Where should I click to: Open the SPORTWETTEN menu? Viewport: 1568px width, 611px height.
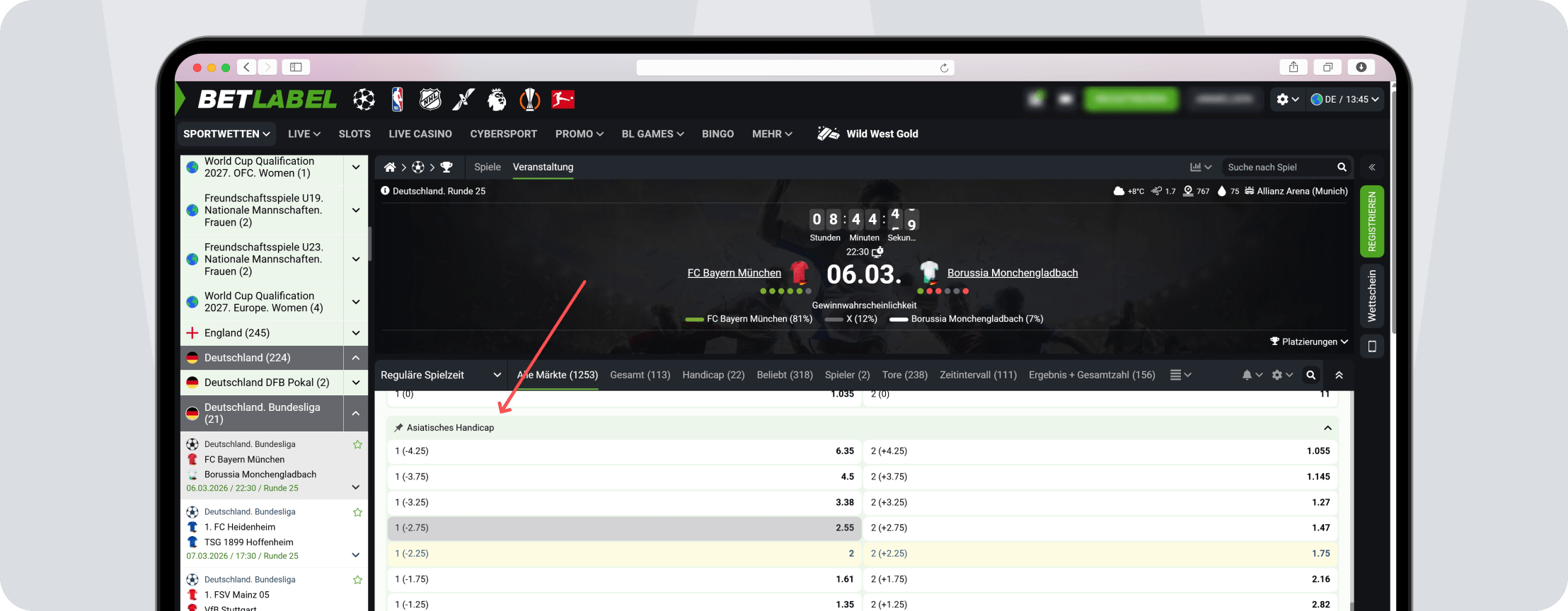coord(226,134)
